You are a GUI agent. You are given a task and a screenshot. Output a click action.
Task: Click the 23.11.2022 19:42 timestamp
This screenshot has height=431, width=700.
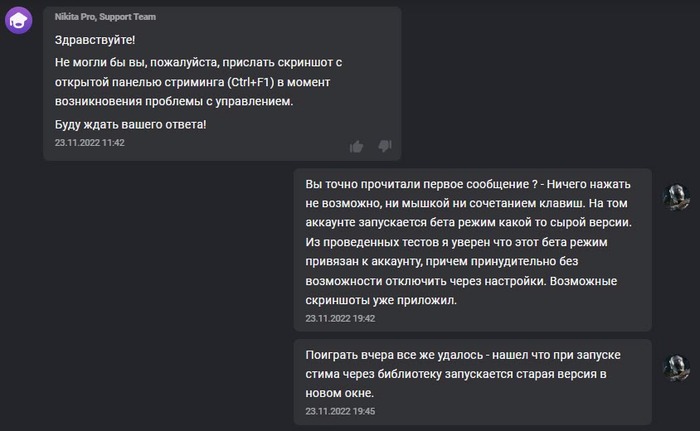coord(340,318)
